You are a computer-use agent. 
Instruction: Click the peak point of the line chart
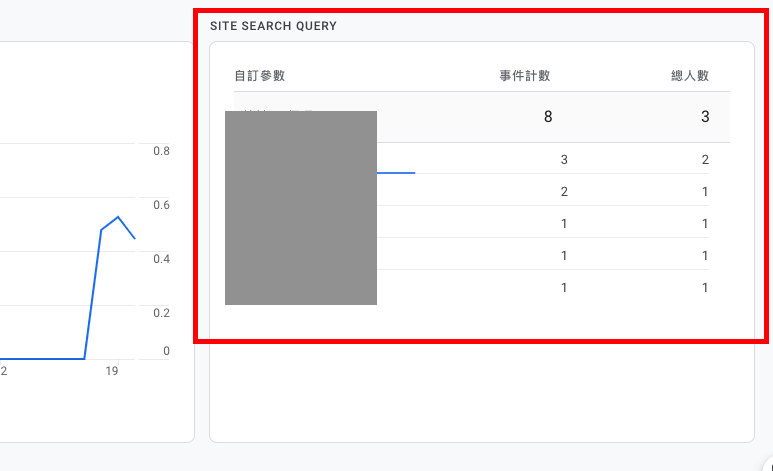119,216
